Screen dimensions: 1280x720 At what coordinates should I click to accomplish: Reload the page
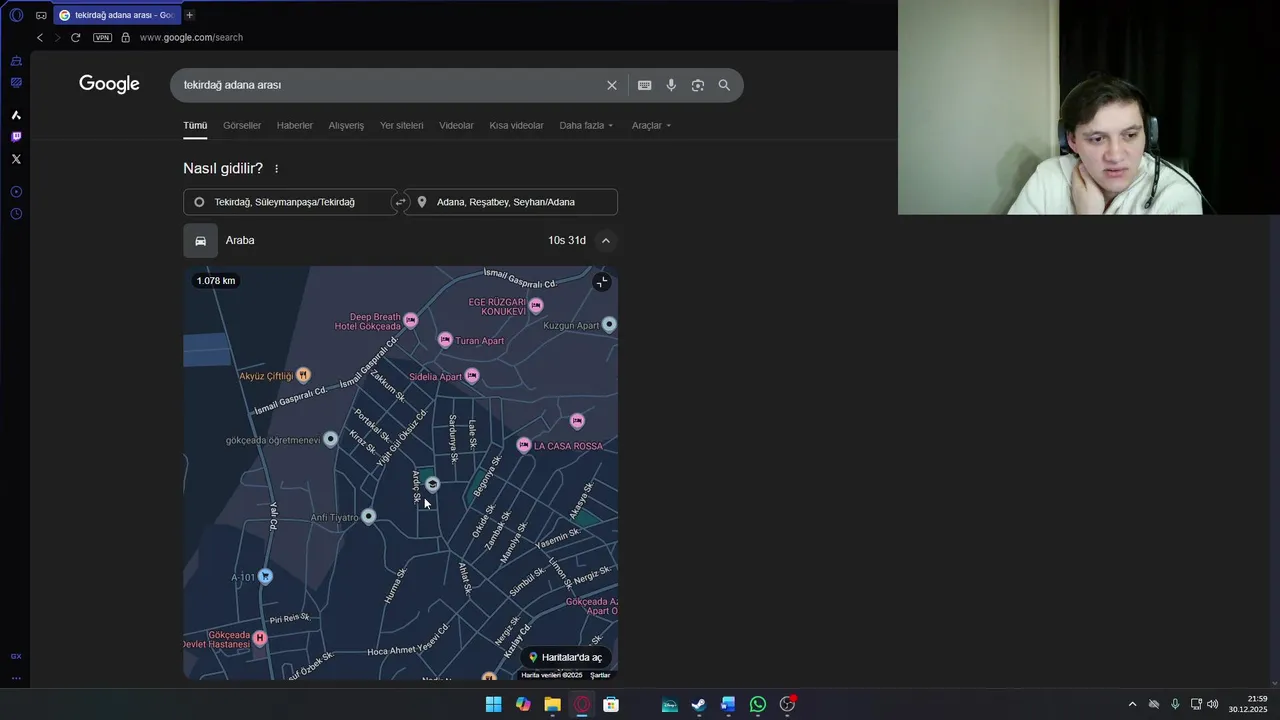click(x=75, y=37)
